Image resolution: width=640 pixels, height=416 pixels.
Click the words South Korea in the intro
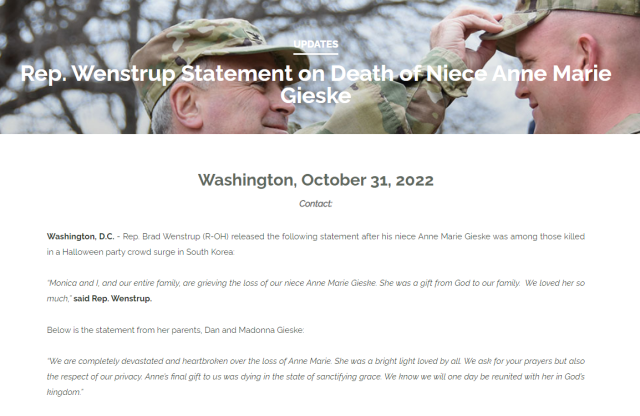pos(210,252)
